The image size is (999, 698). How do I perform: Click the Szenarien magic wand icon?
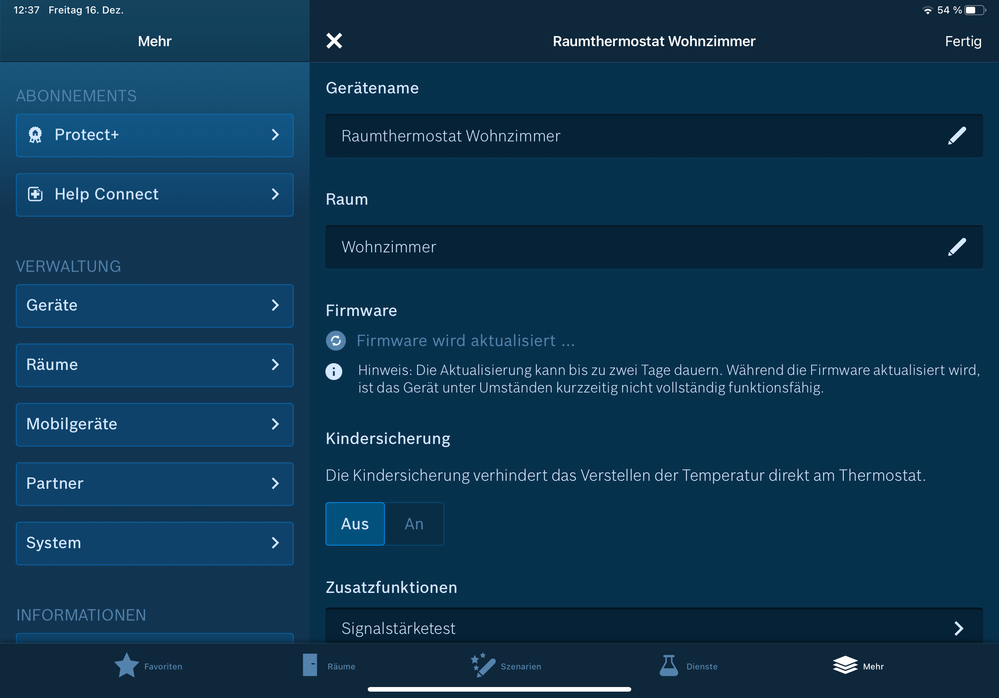pos(483,665)
